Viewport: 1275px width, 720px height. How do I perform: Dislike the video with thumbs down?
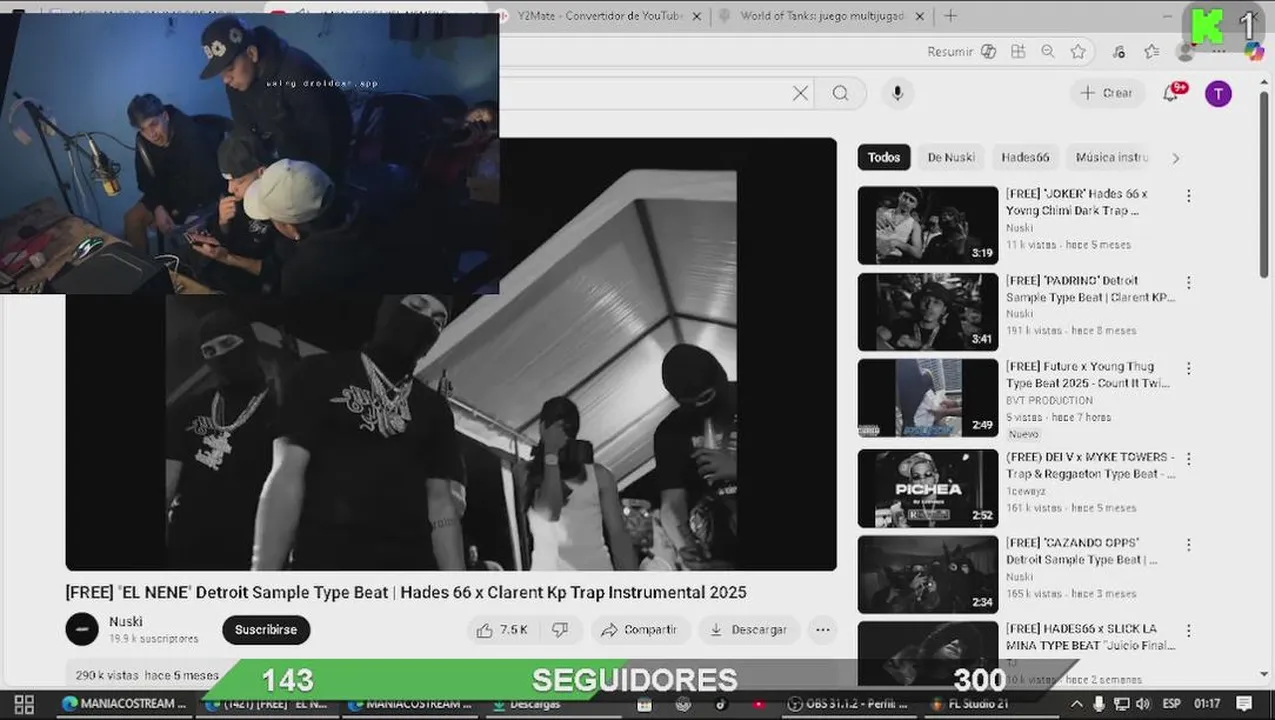560,630
